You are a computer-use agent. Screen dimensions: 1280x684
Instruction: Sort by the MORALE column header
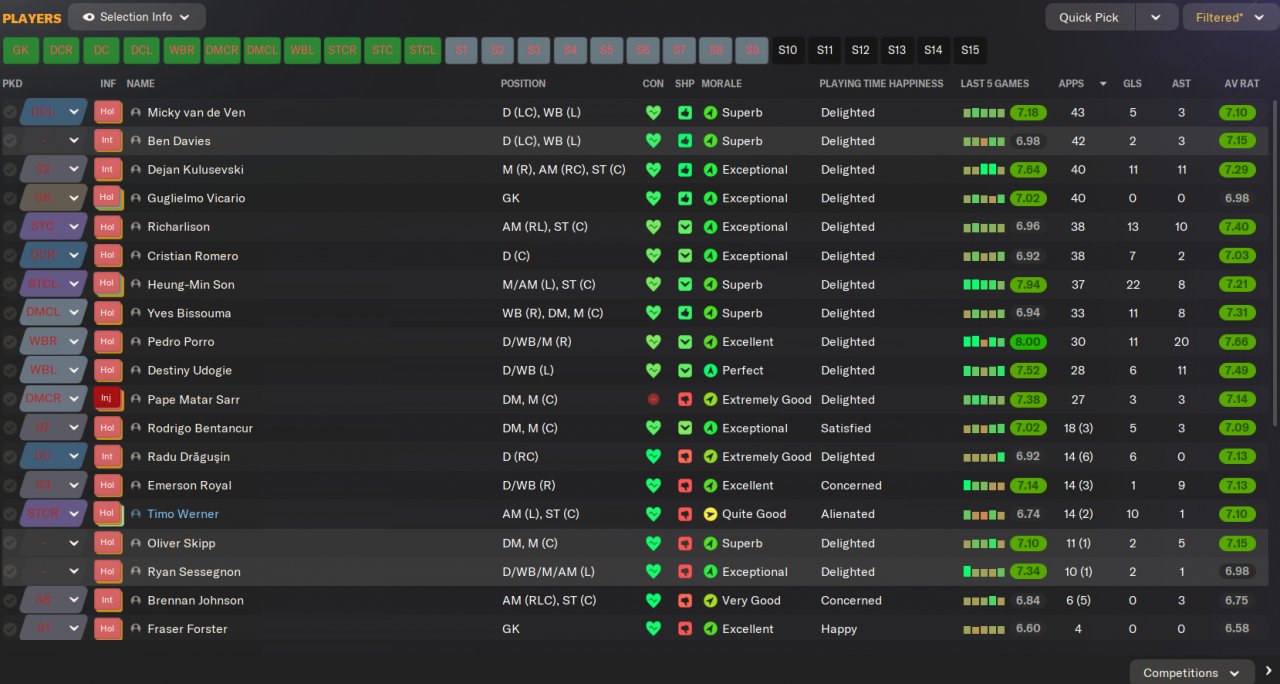722,84
